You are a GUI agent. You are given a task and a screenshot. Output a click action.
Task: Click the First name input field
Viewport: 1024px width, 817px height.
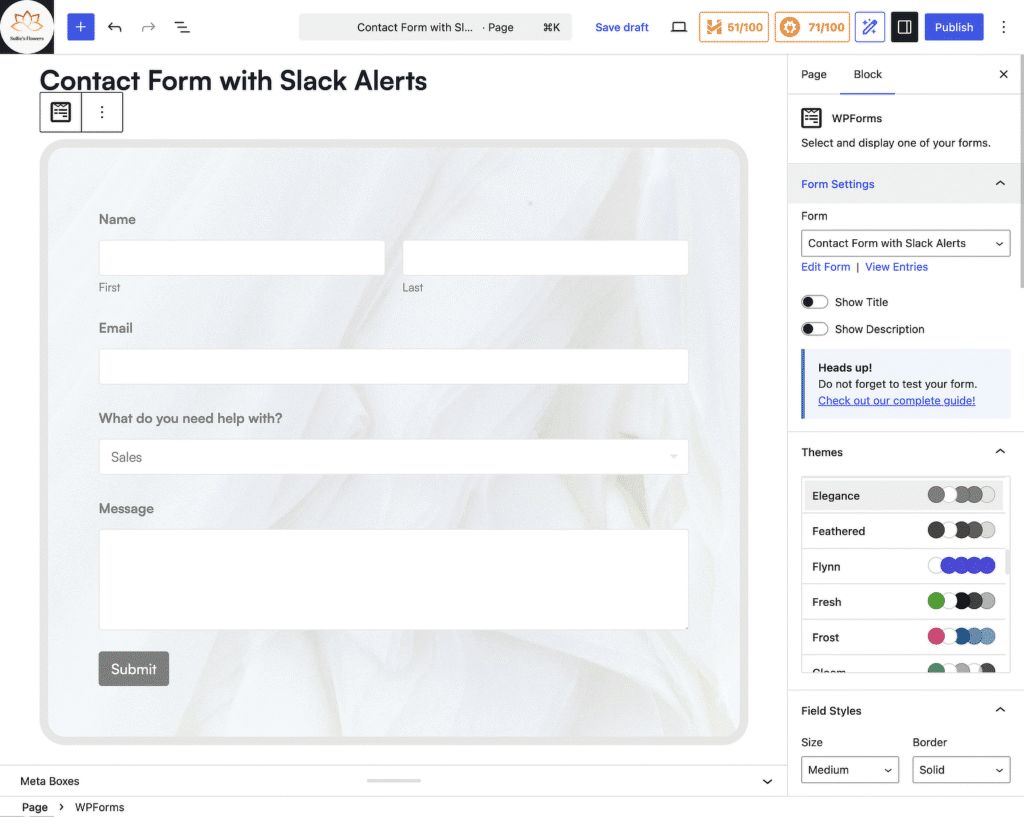[x=242, y=257]
